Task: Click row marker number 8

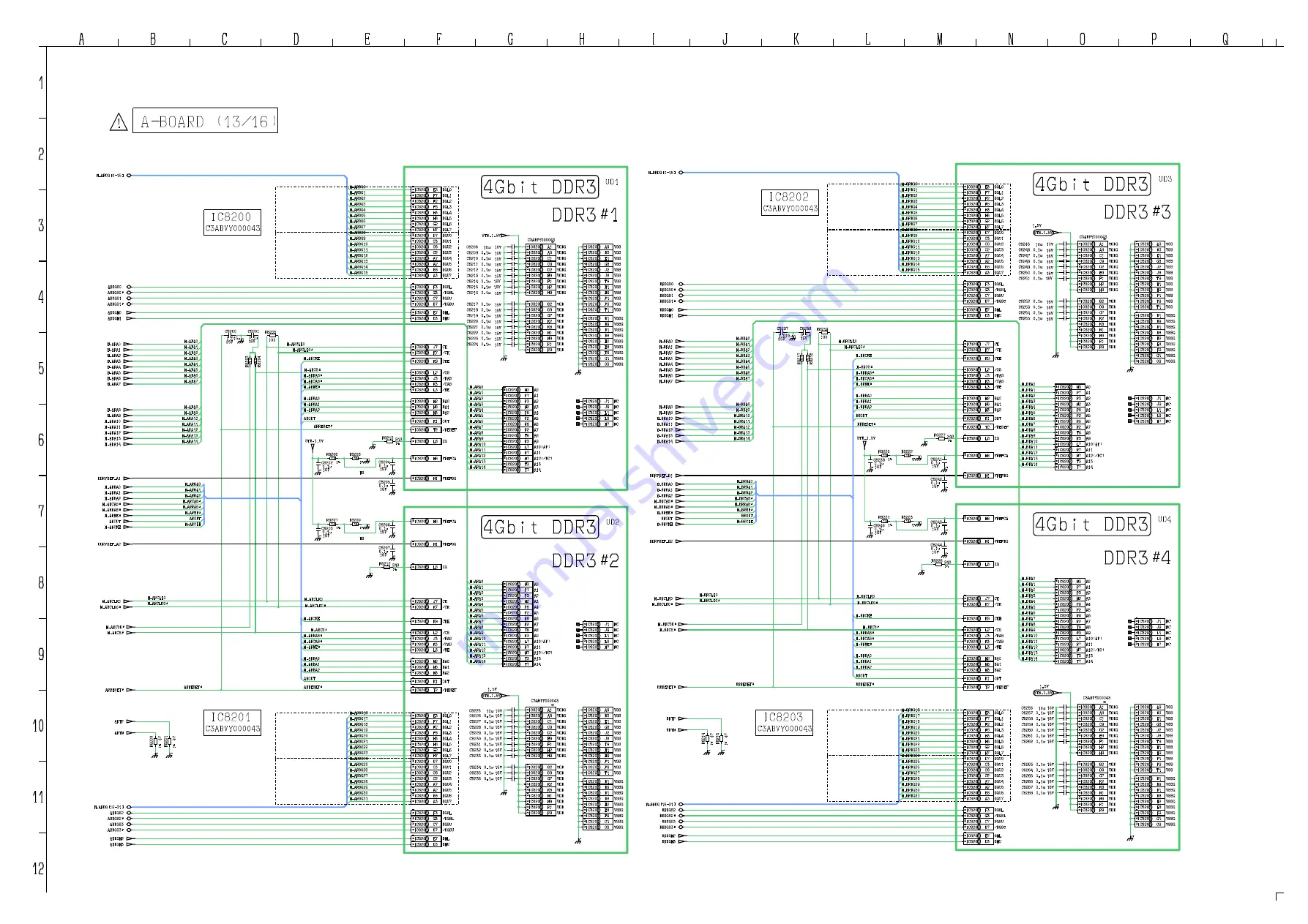Action: coord(41,583)
